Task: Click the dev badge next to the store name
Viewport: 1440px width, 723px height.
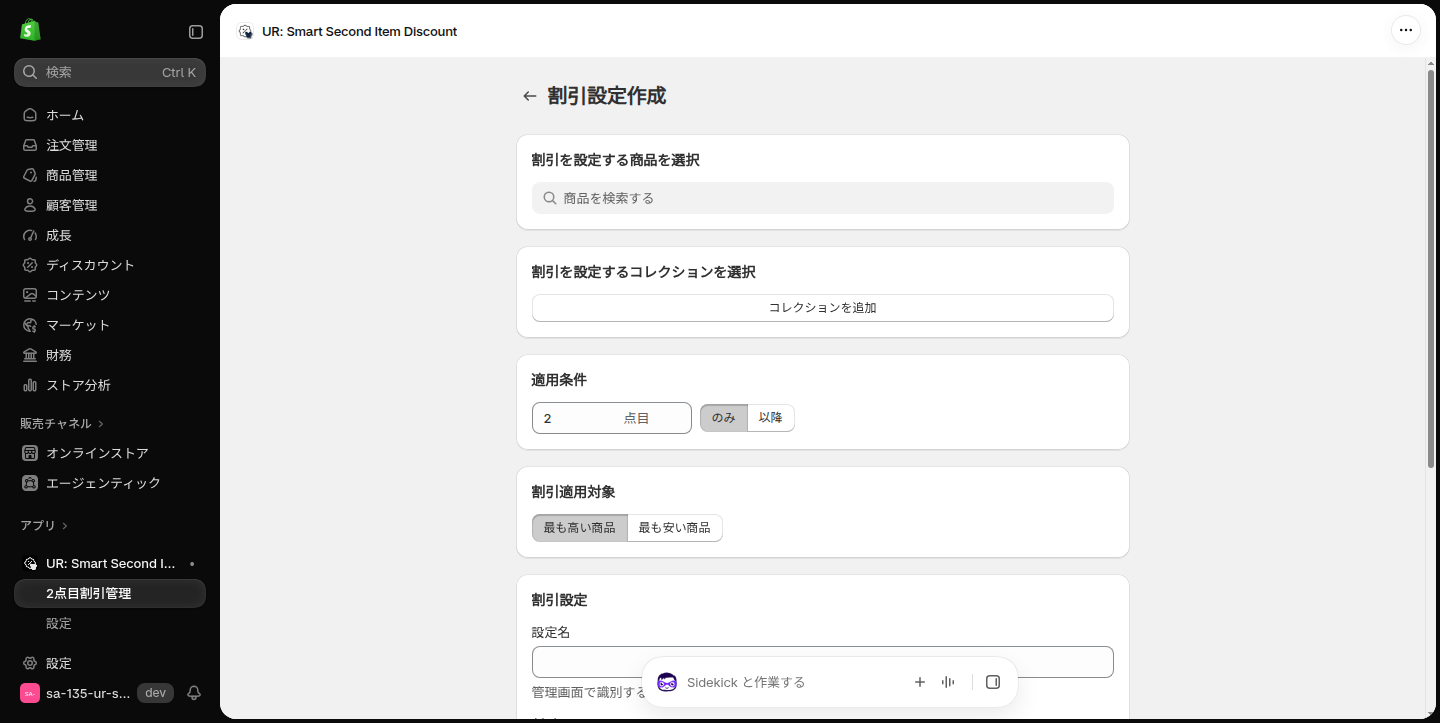Action: 155,693
